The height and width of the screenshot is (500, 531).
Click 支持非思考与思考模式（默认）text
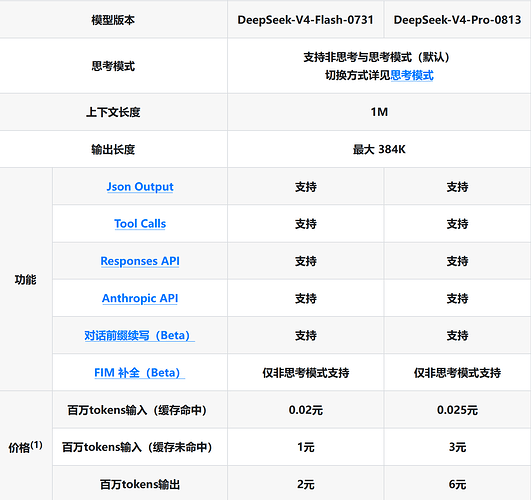376,57
